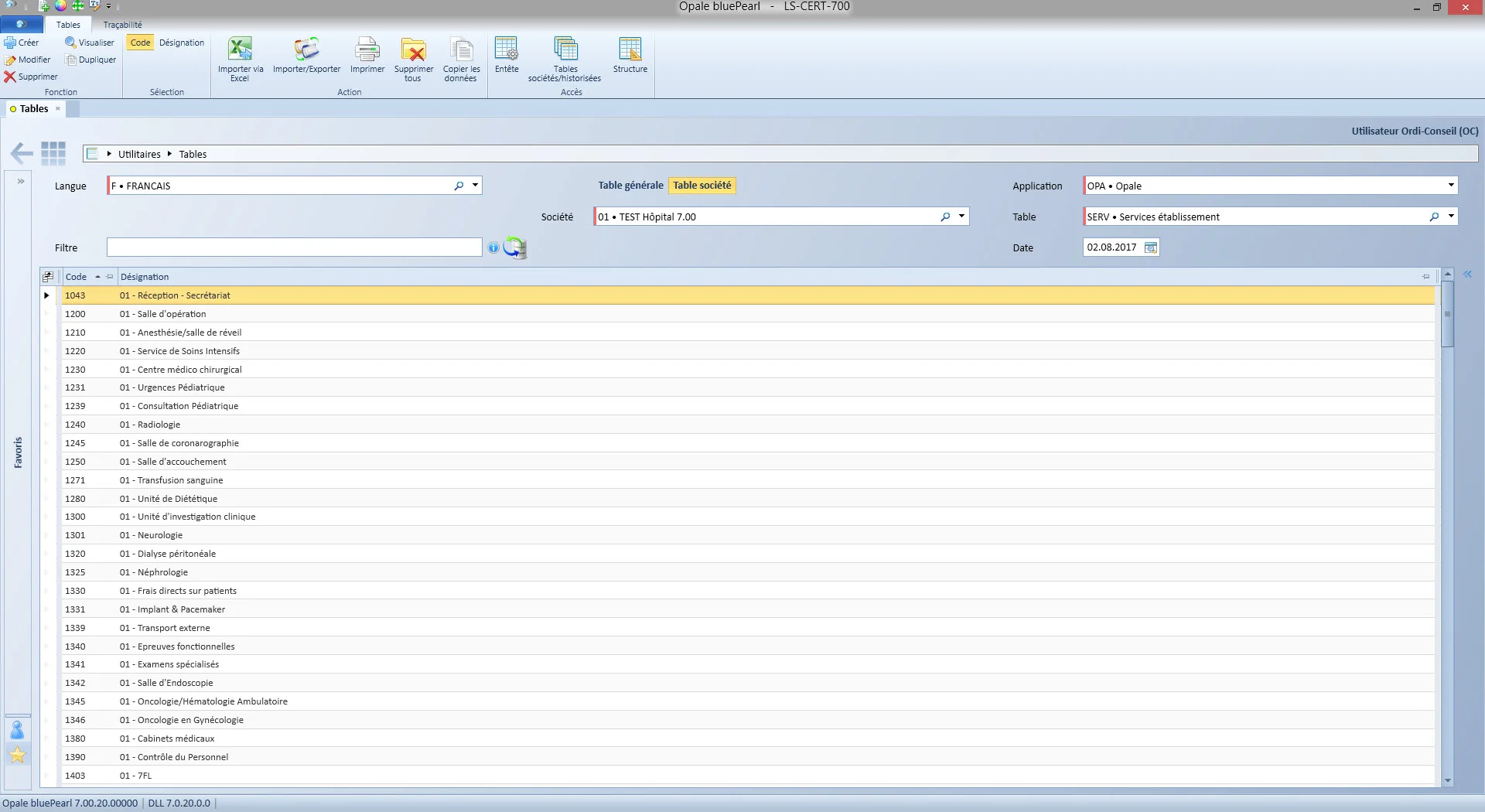Pin the Code column header
The width and height of the screenshot is (1485, 812).
pyautogui.click(x=110, y=276)
